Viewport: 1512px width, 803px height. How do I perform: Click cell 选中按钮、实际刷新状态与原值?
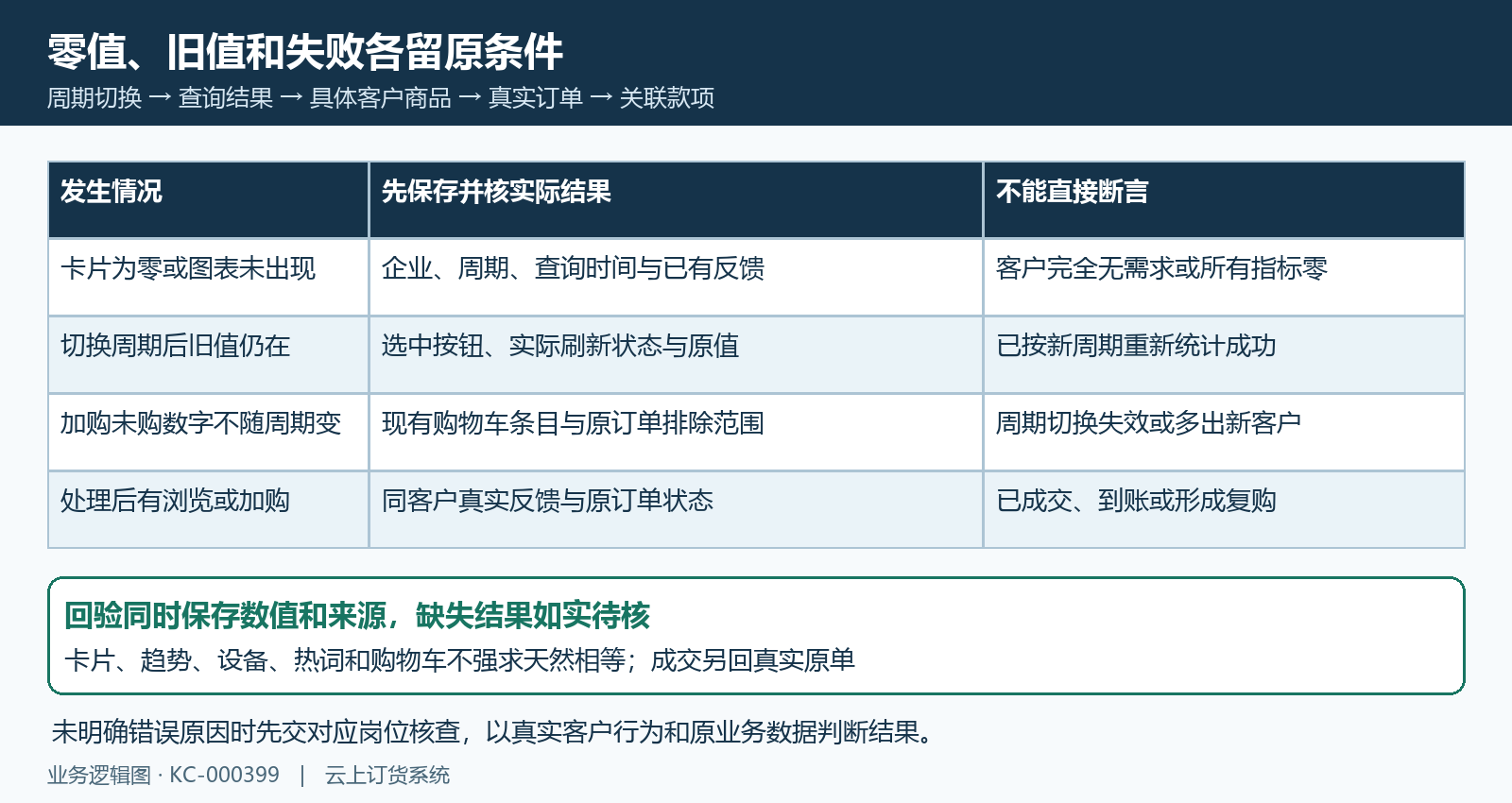(676, 354)
